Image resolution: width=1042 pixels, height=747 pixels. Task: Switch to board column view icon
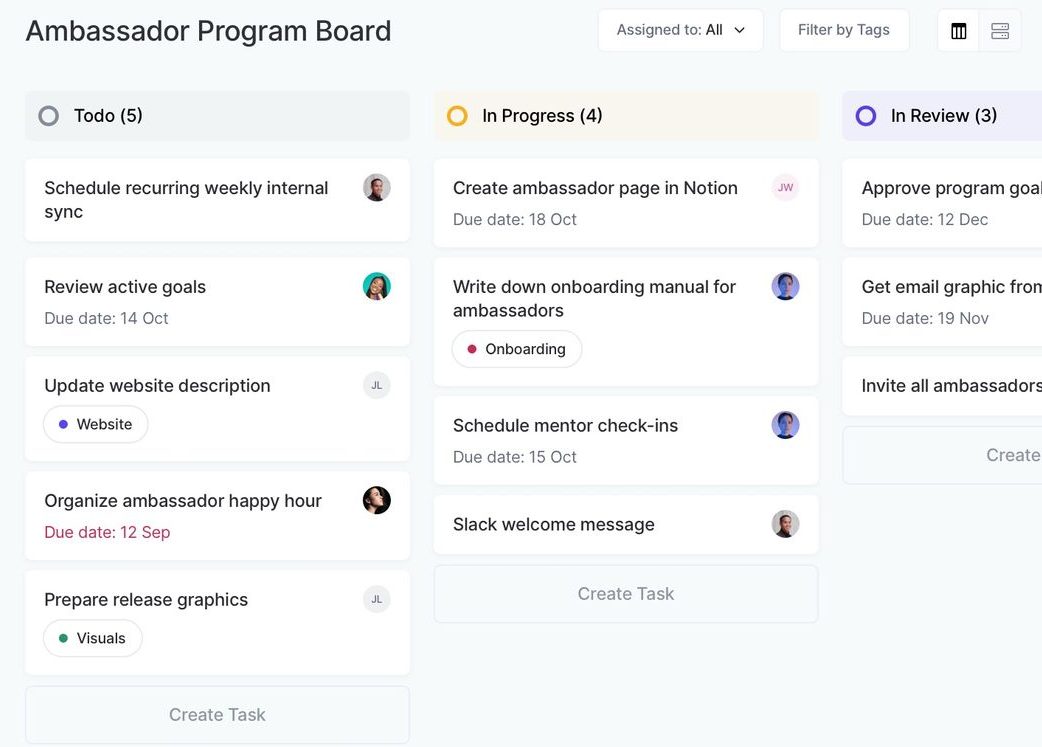(x=959, y=31)
